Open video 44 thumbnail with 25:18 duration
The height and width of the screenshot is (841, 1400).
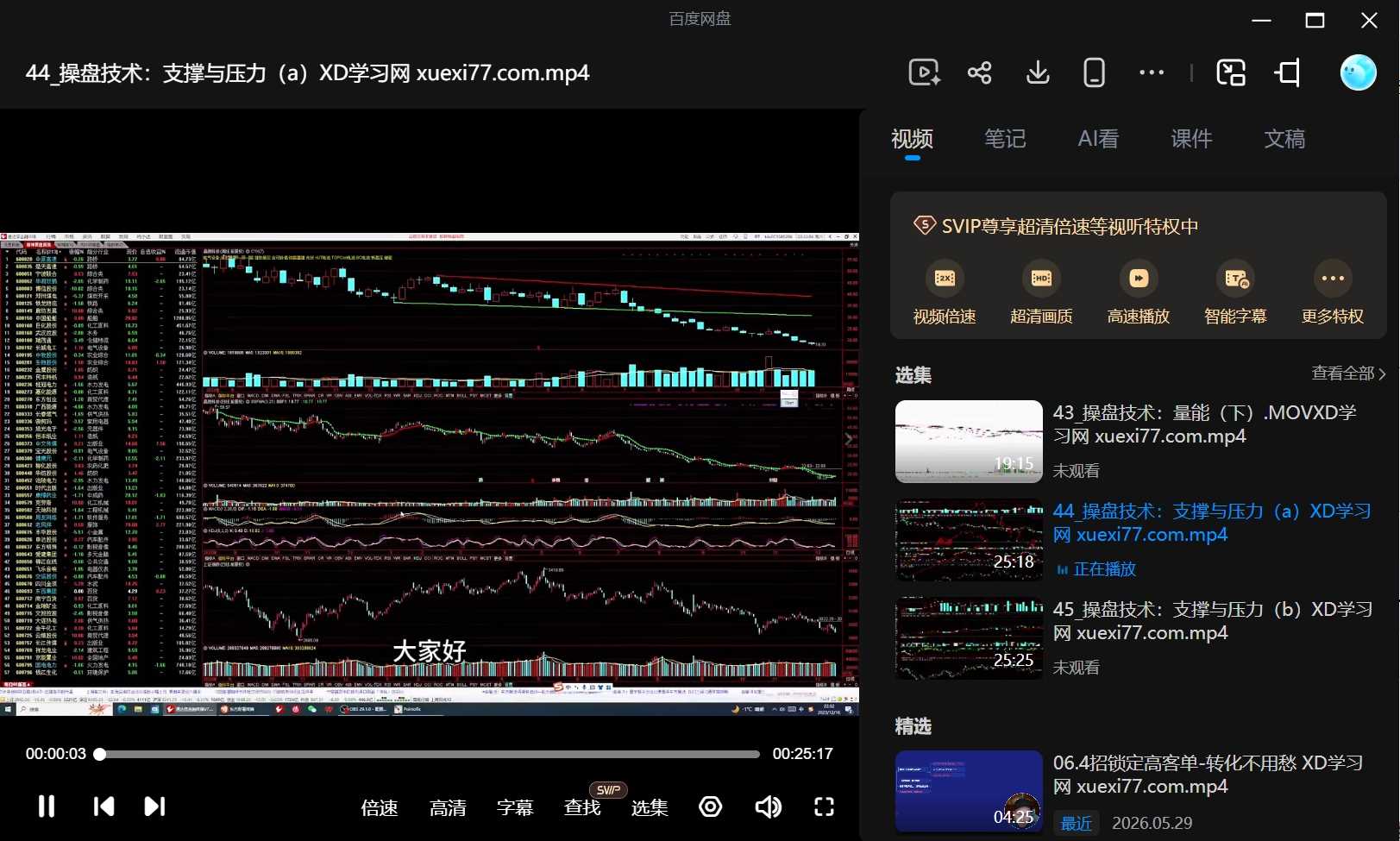point(969,540)
